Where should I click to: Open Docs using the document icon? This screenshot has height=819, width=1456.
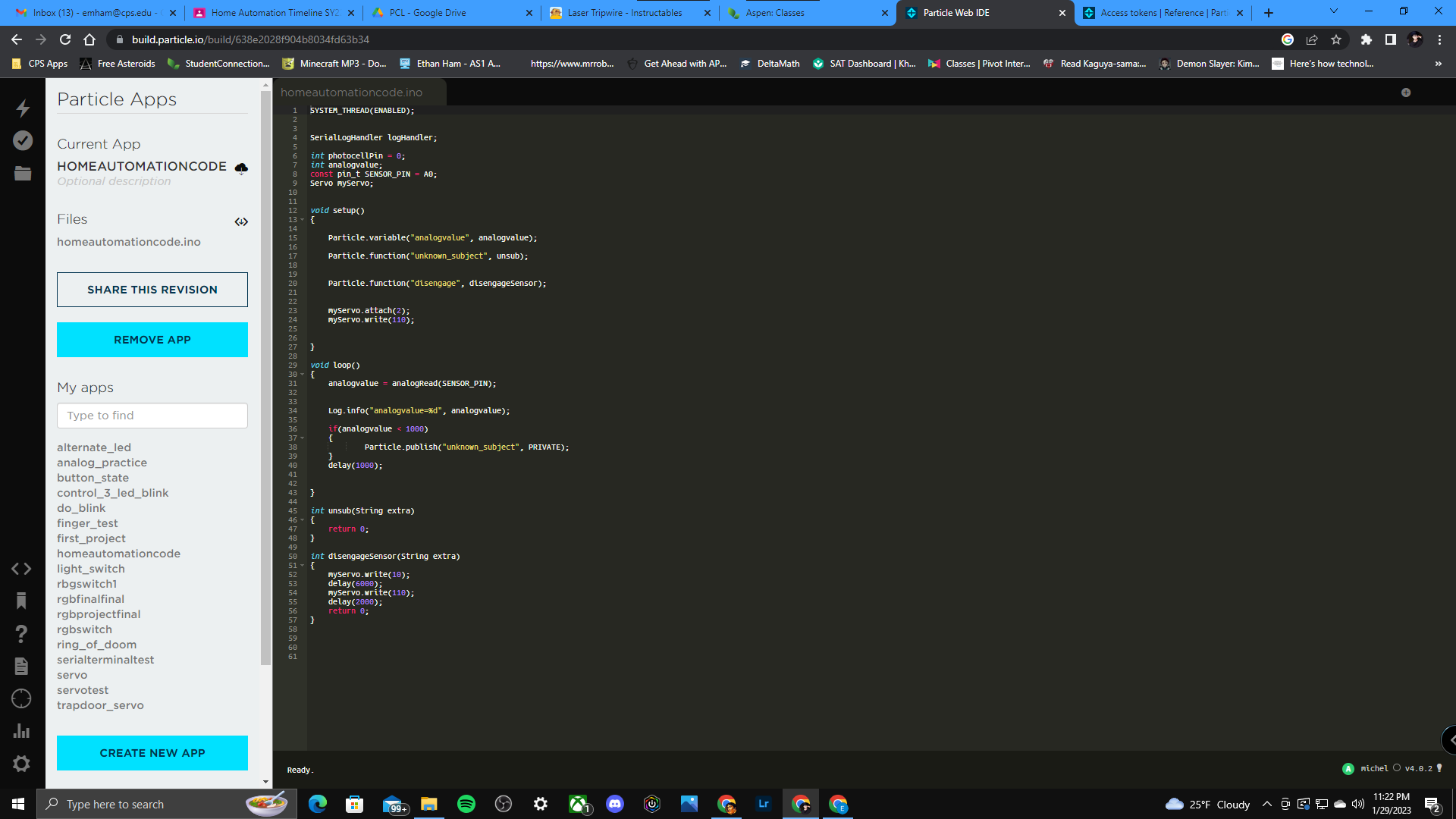click(x=22, y=666)
